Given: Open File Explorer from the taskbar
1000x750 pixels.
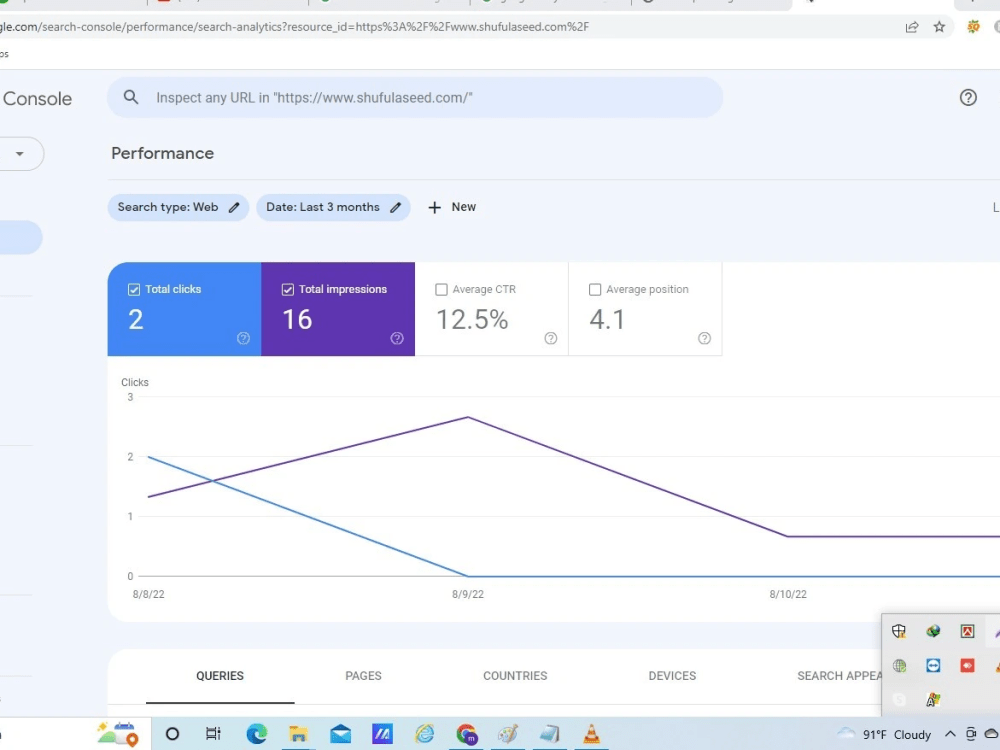Looking at the screenshot, I should point(298,734).
